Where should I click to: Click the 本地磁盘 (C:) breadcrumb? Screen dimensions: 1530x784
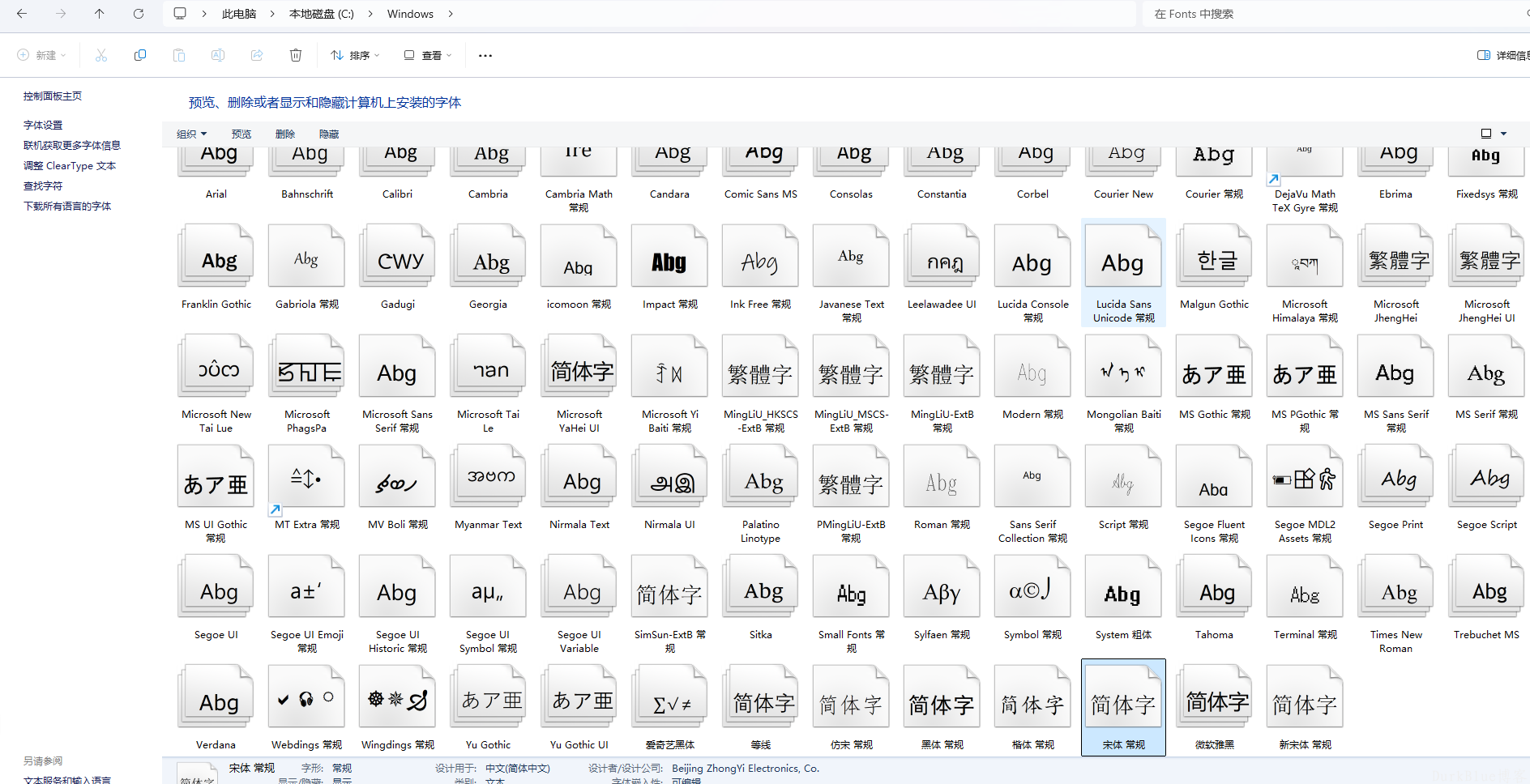point(322,14)
